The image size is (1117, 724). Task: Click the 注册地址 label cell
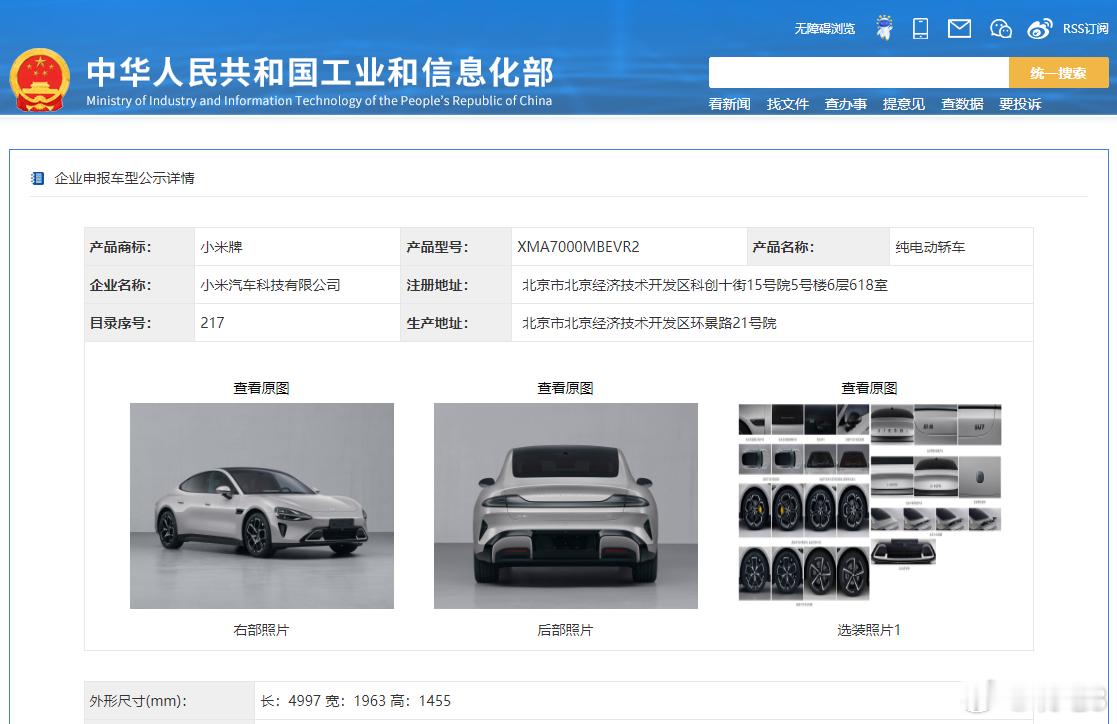[x=456, y=285]
